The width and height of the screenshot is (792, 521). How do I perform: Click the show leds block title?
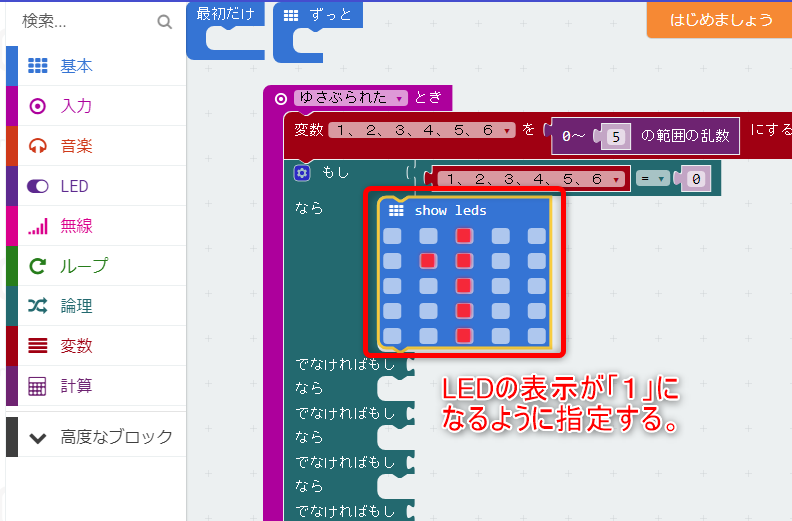(x=451, y=211)
